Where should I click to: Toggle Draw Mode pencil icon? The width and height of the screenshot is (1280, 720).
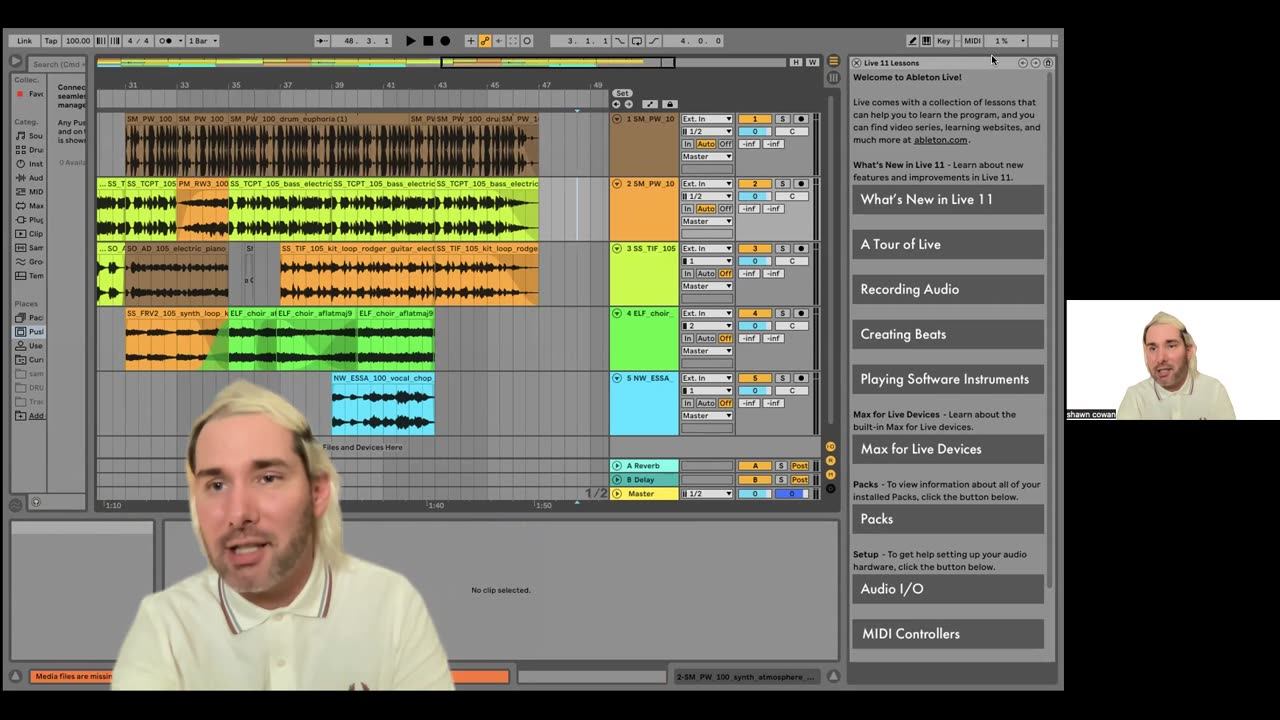coord(912,41)
